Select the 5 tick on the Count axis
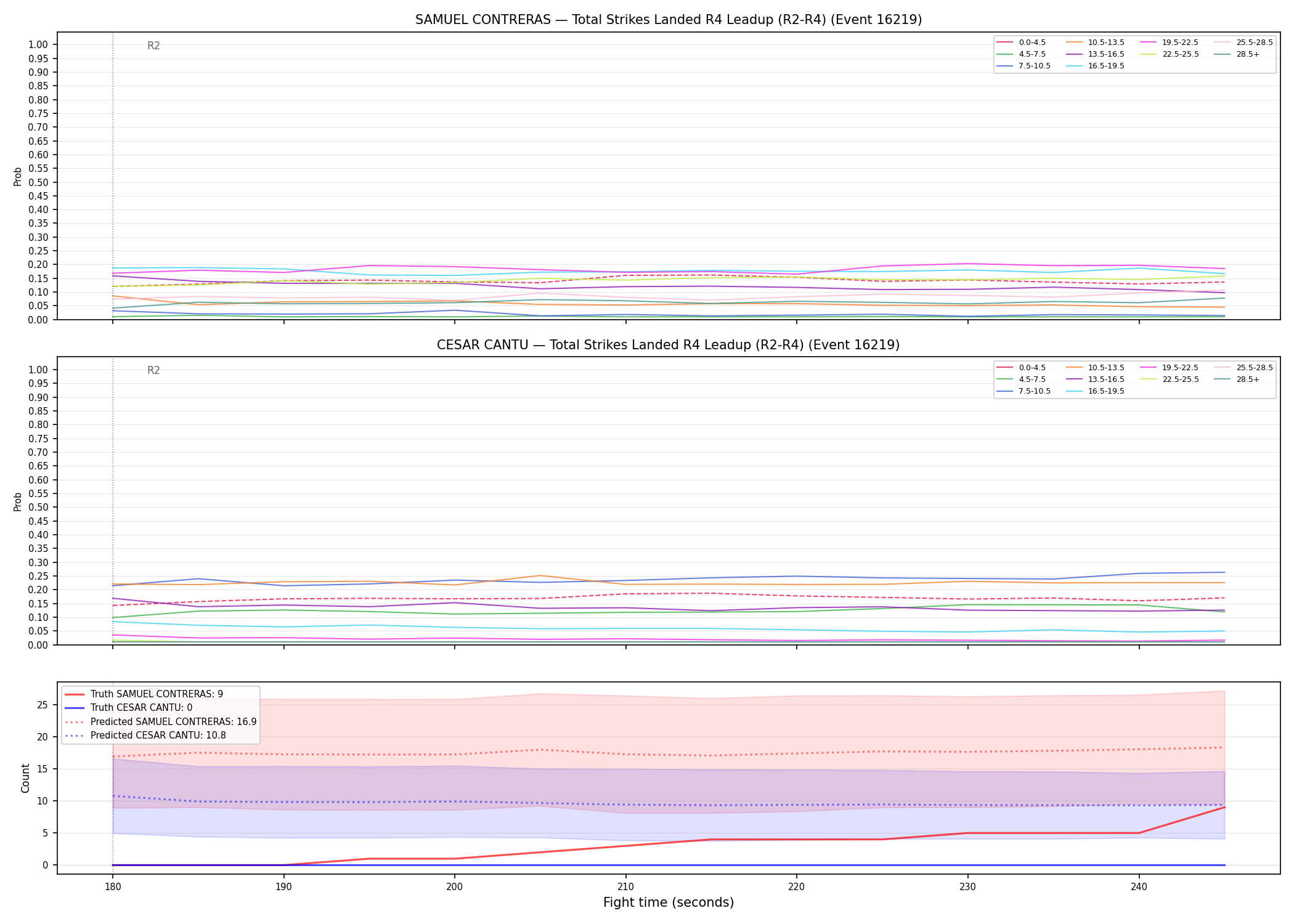This screenshot has width=1294, height=924. (45, 833)
